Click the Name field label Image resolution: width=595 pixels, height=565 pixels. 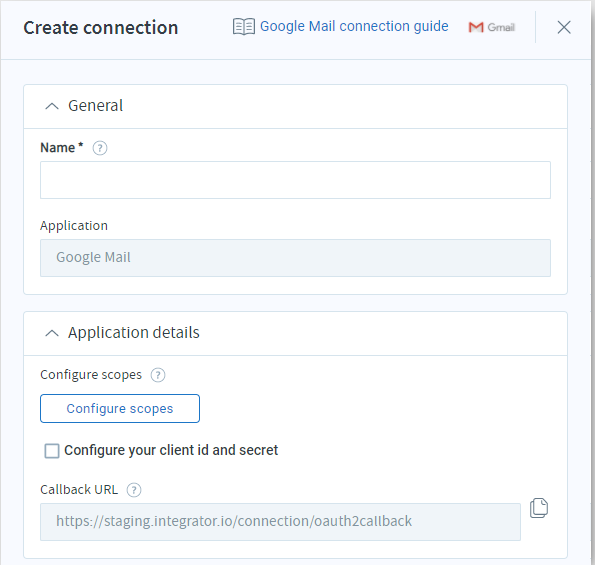[61, 148]
